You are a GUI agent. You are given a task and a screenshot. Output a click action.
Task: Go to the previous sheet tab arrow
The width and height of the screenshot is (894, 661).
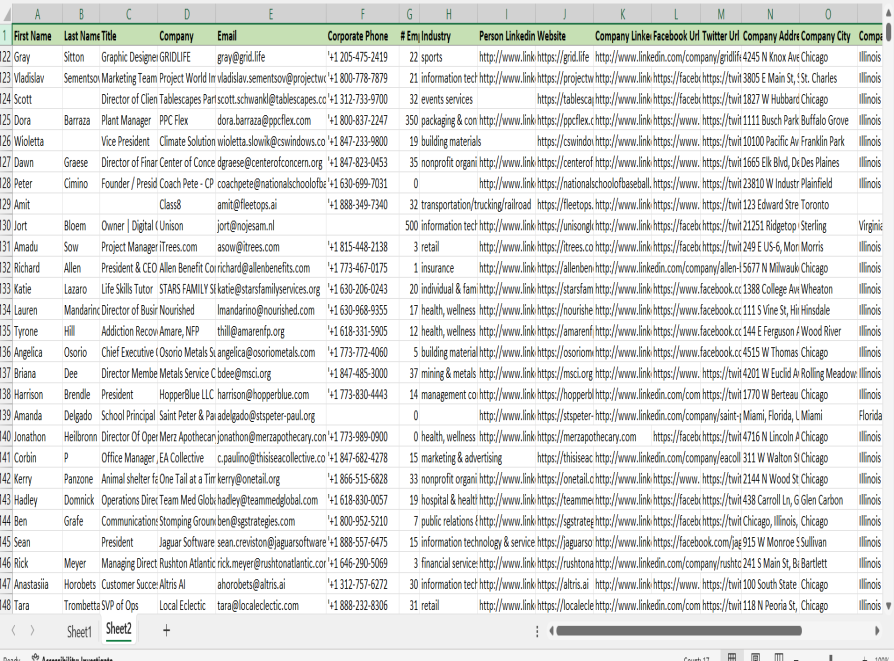(14, 630)
